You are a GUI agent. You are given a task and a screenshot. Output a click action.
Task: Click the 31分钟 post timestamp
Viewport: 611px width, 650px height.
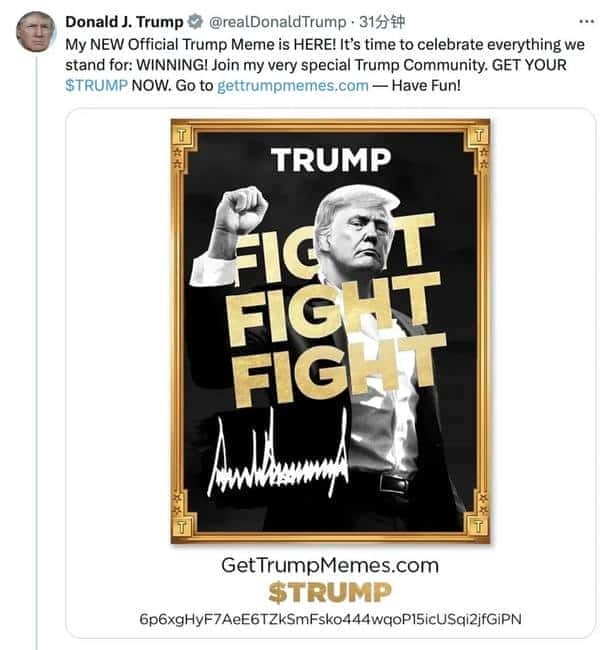coord(381,22)
